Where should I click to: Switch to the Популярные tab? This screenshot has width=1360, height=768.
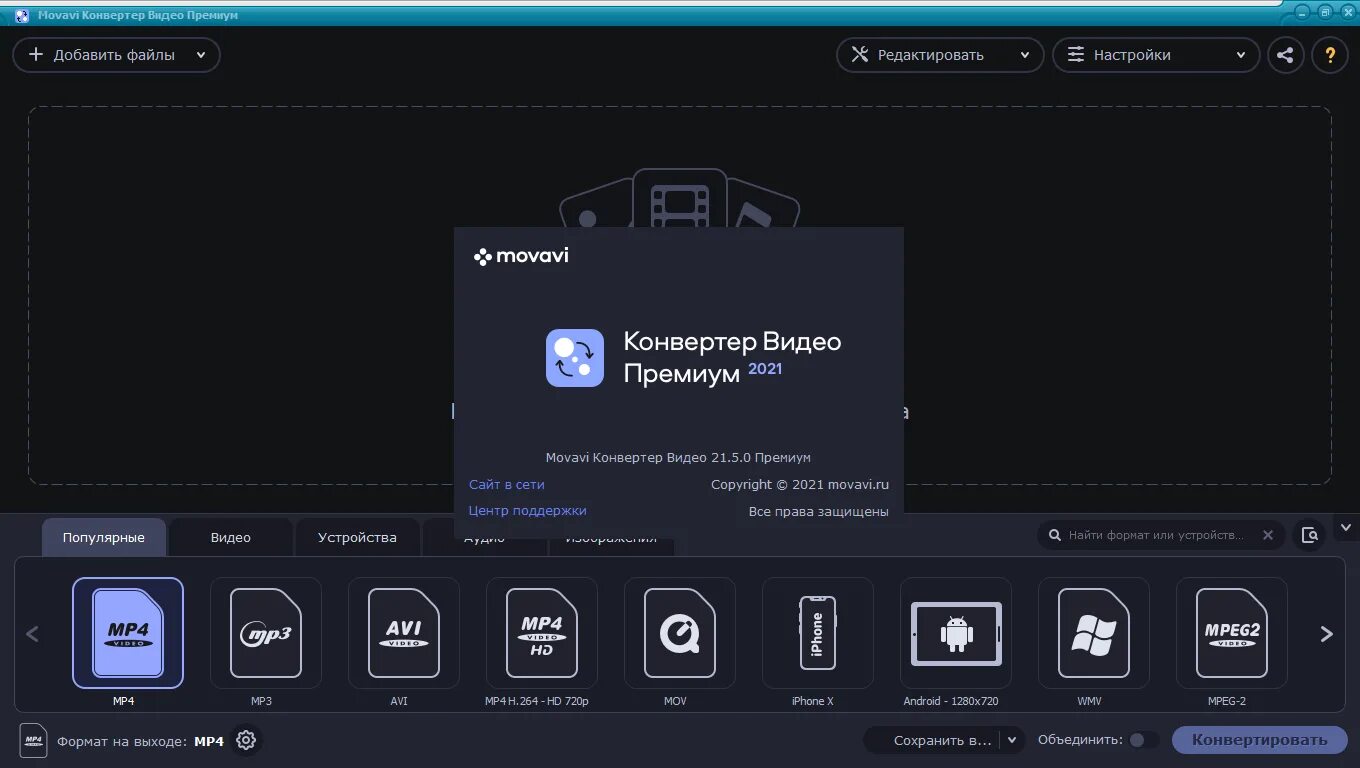(104, 537)
